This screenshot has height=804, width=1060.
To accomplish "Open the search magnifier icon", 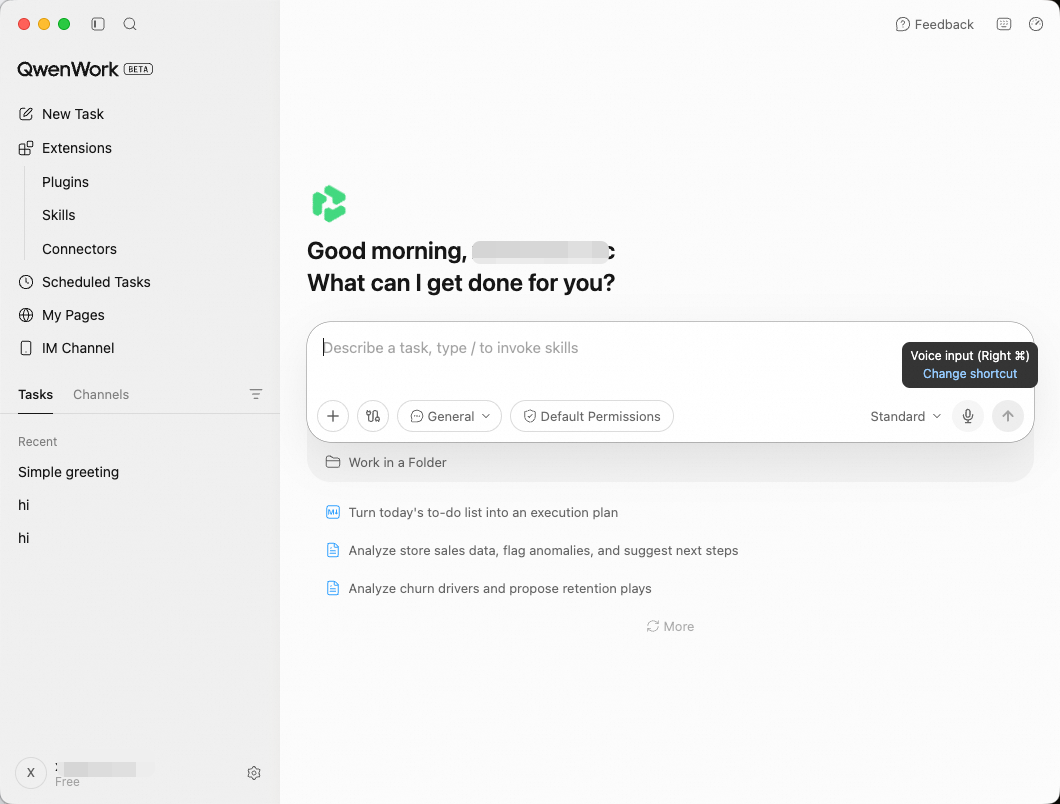I will point(130,24).
